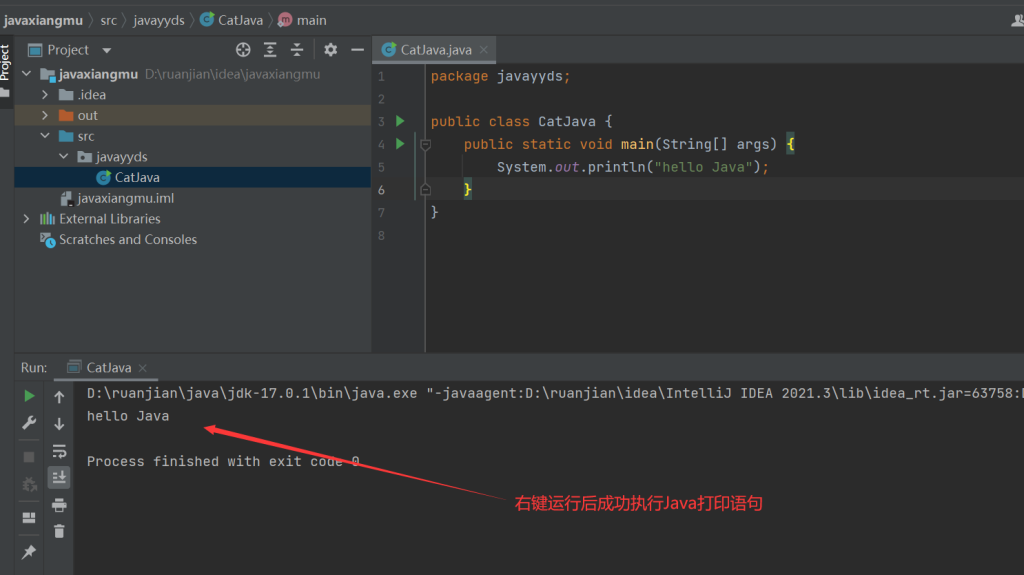The width and height of the screenshot is (1024, 575).
Task: Select the CatJava tab in Run panel
Action: point(108,368)
